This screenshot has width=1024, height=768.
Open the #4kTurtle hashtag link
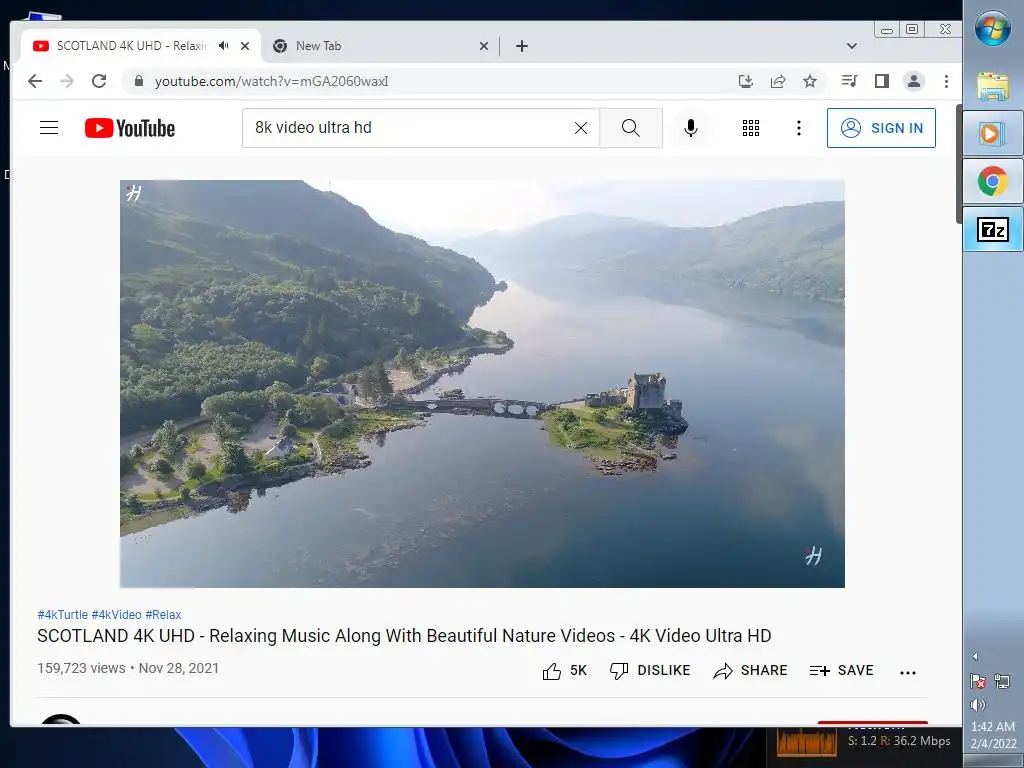click(63, 615)
